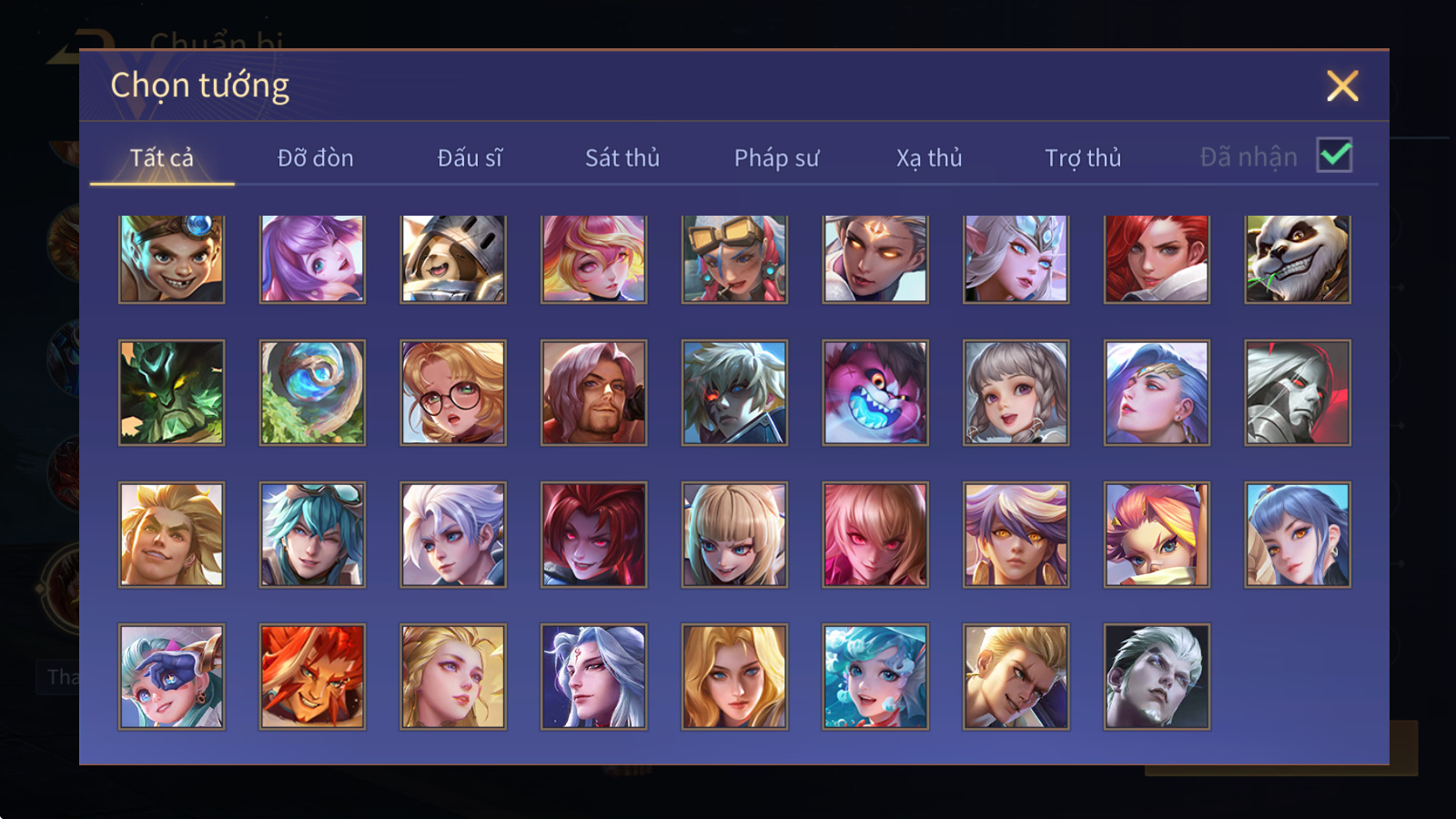Choose the swirling blue orb hero

click(x=312, y=392)
